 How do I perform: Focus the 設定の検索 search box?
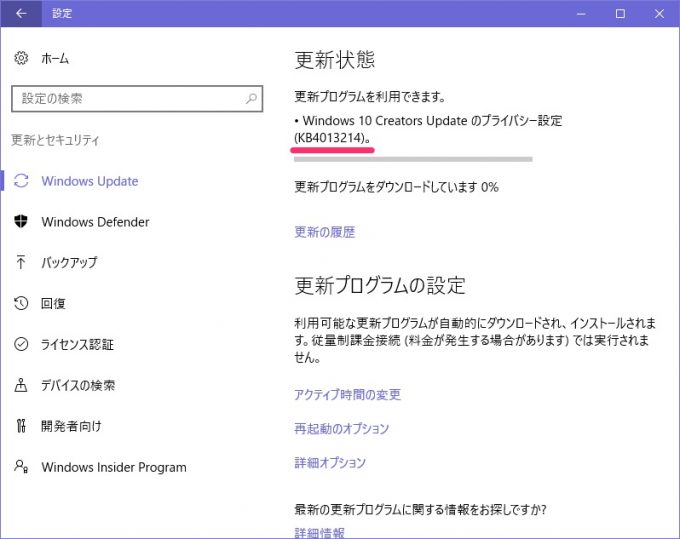coord(137,99)
